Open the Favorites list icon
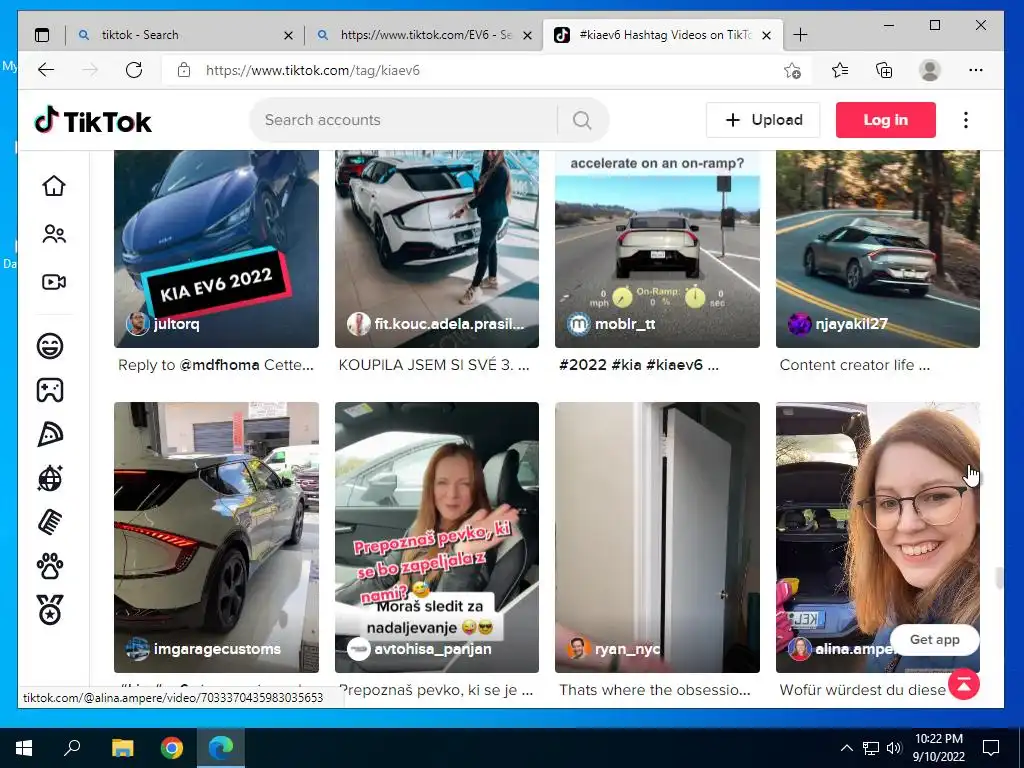 click(x=840, y=70)
